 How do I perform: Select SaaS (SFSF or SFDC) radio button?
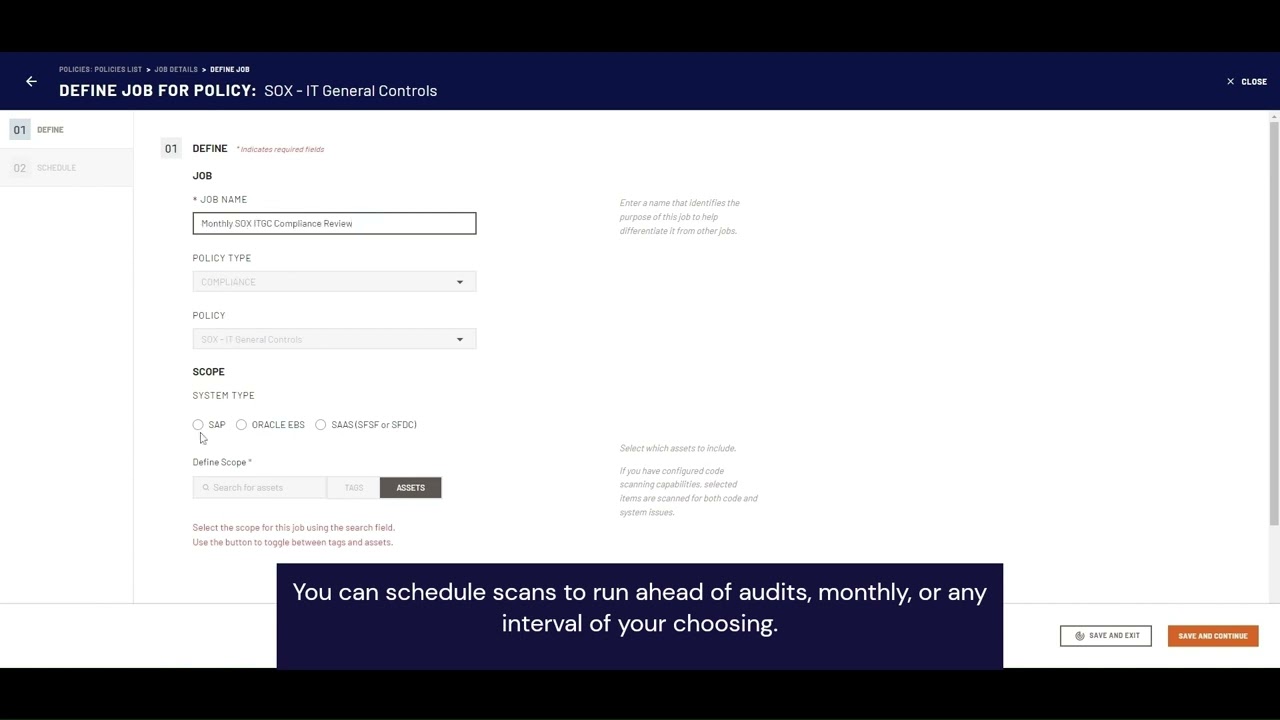320,425
